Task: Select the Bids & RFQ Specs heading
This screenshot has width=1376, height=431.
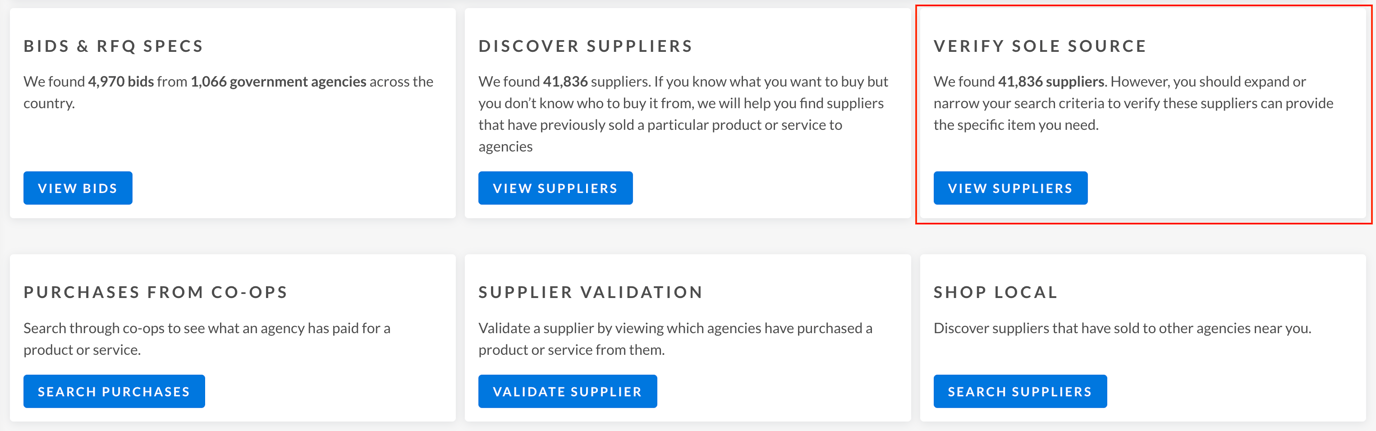Action: [x=114, y=46]
